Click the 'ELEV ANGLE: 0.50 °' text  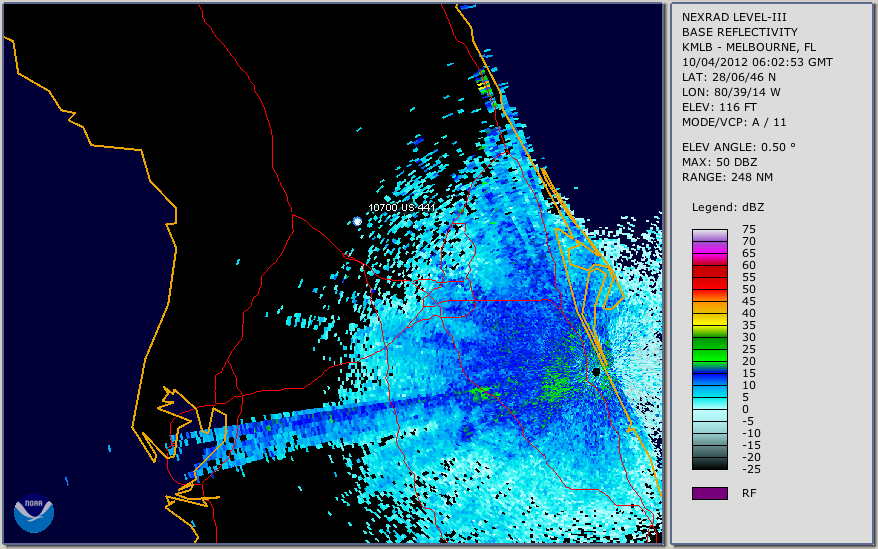click(739, 147)
